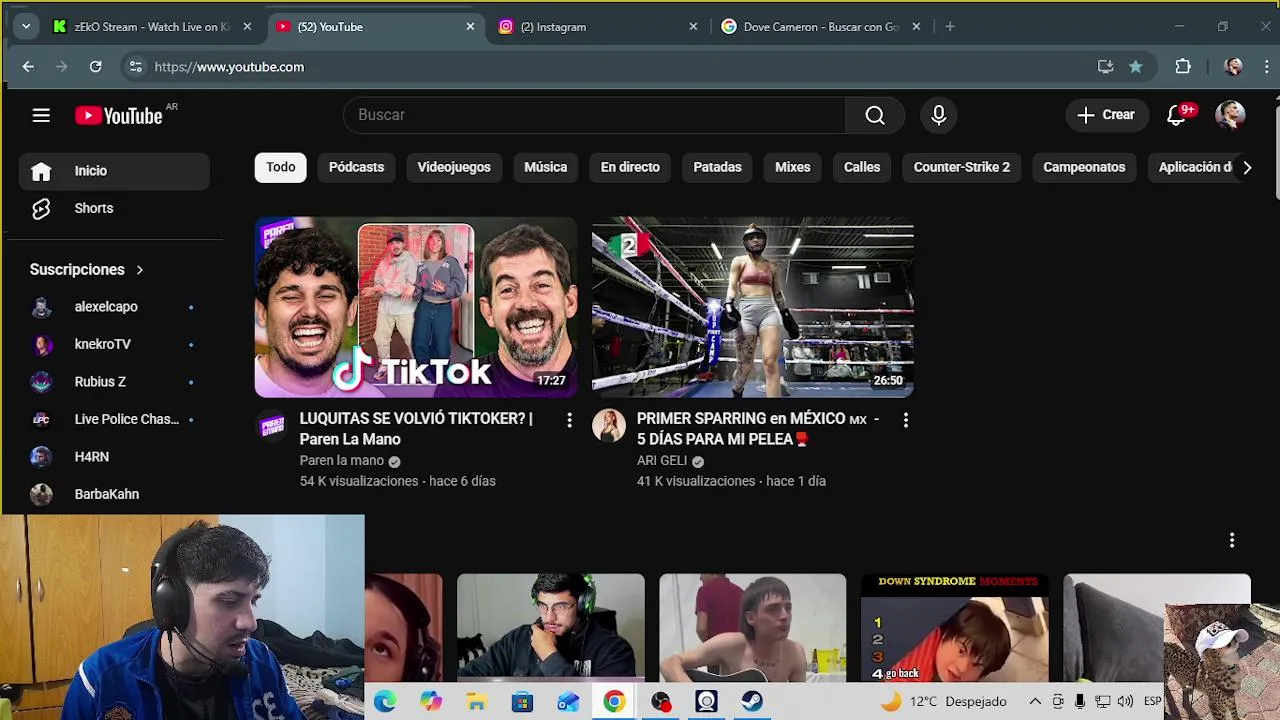Screen dimensions: 1280x720
Task: Open Outlook from the taskbar
Action: coord(568,702)
